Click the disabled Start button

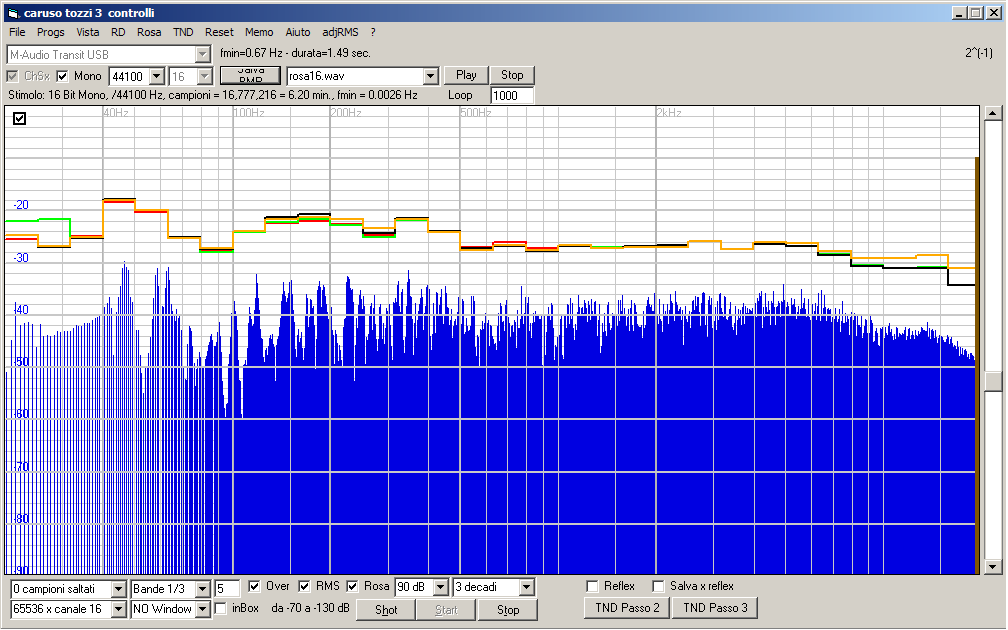446,609
